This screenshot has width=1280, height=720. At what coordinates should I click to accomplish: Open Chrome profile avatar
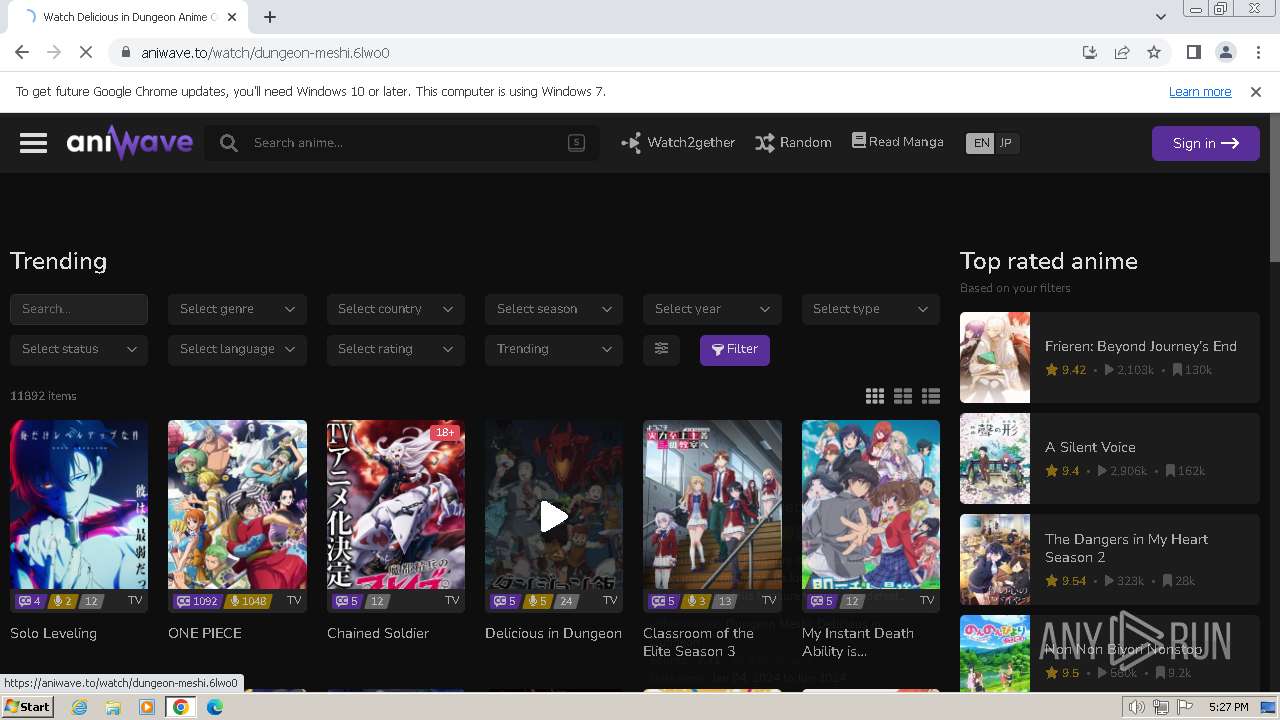click(x=1225, y=53)
